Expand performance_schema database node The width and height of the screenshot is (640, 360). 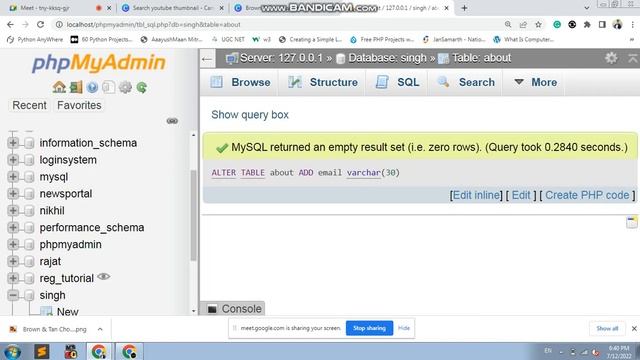(13, 227)
